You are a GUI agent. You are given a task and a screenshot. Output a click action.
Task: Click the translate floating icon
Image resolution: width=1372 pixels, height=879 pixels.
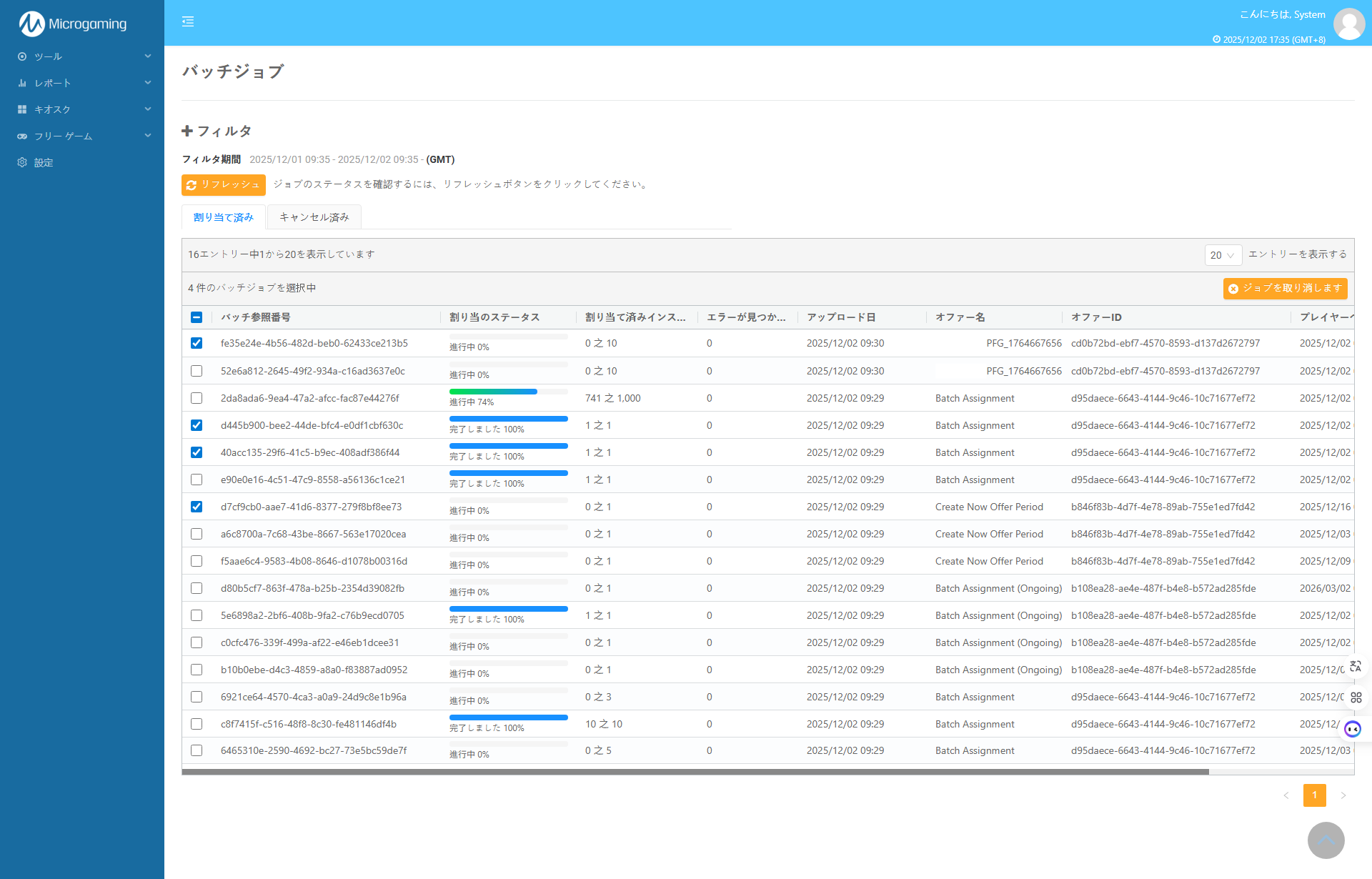tap(1356, 666)
